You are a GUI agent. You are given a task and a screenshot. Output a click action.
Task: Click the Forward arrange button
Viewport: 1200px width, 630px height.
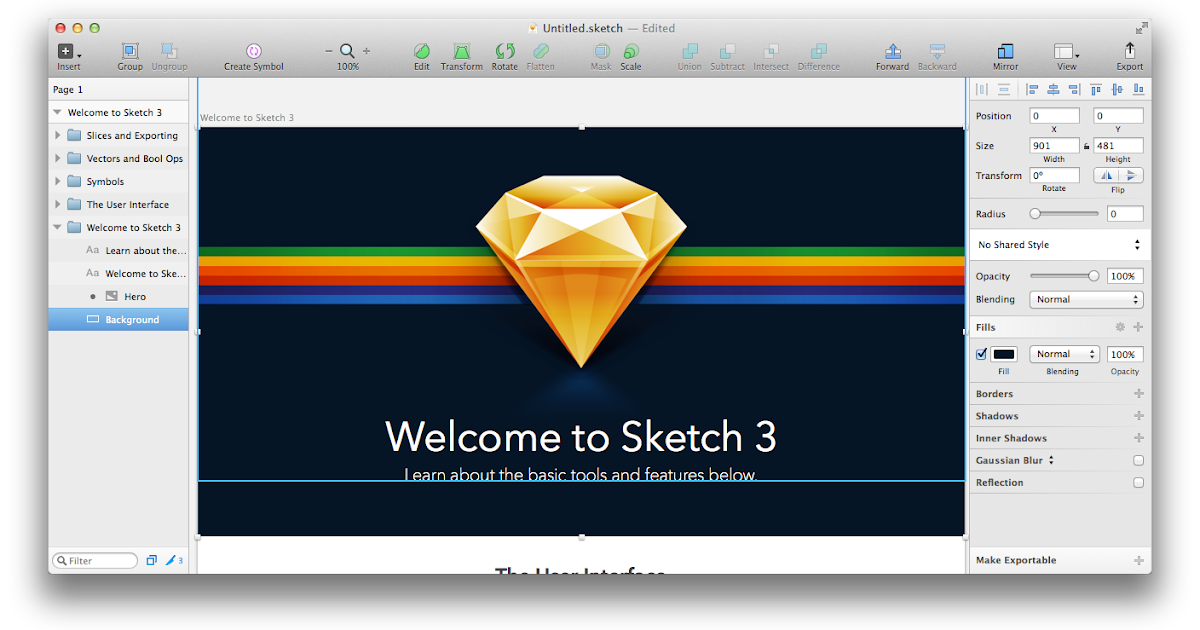[x=892, y=50]
